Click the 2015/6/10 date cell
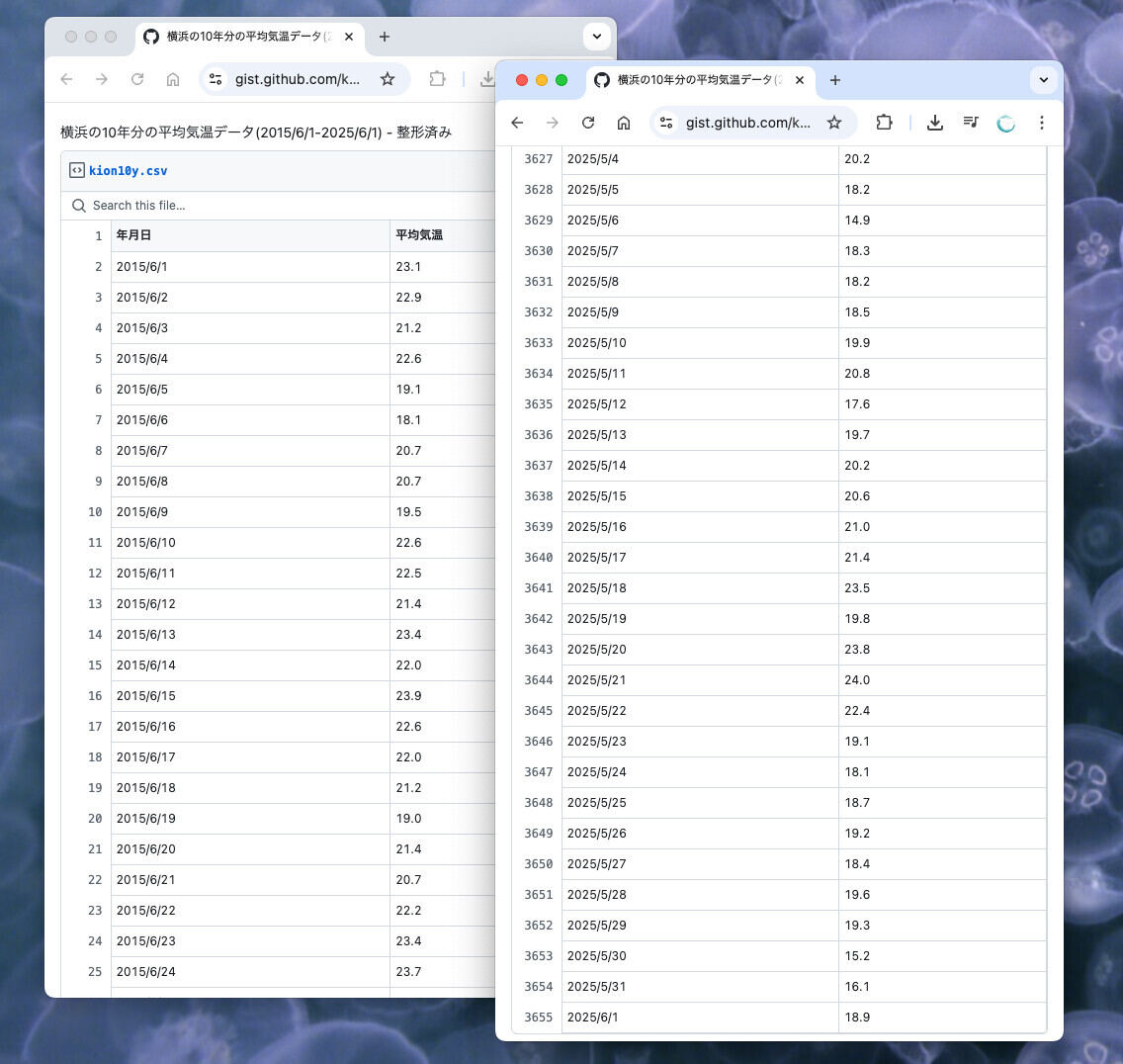Image resolution: width=1123 pixels, height=1064 pixels. point(251,543)
